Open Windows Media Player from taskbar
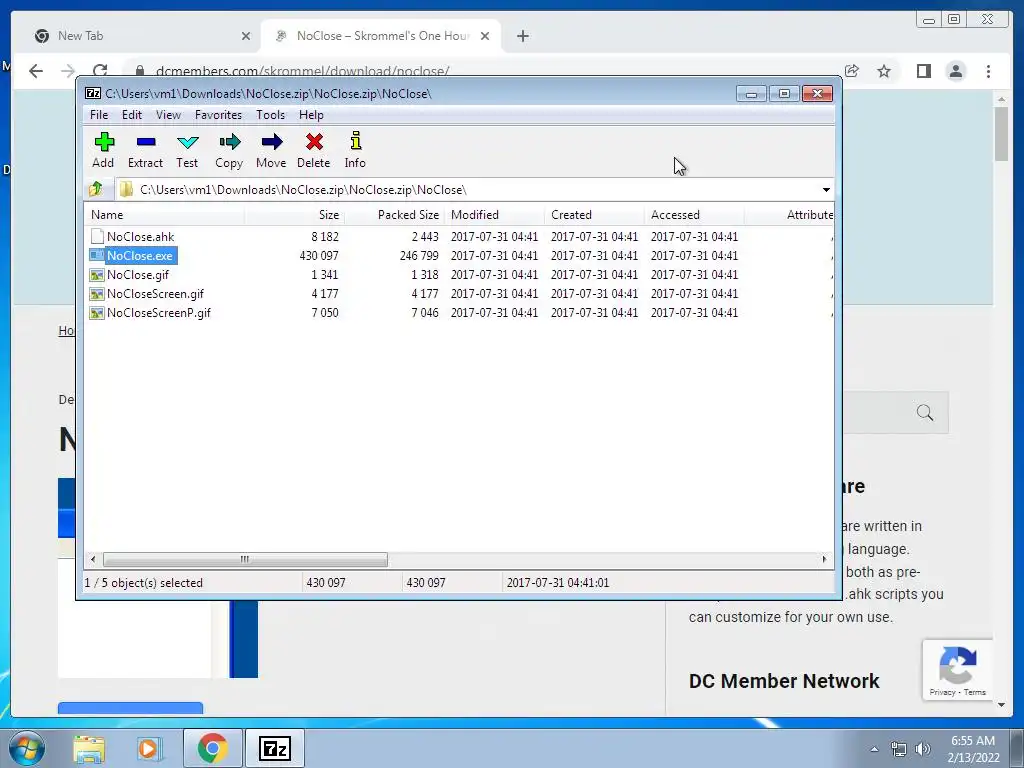The image size is (1024, 768). click(x=149, y=748)
